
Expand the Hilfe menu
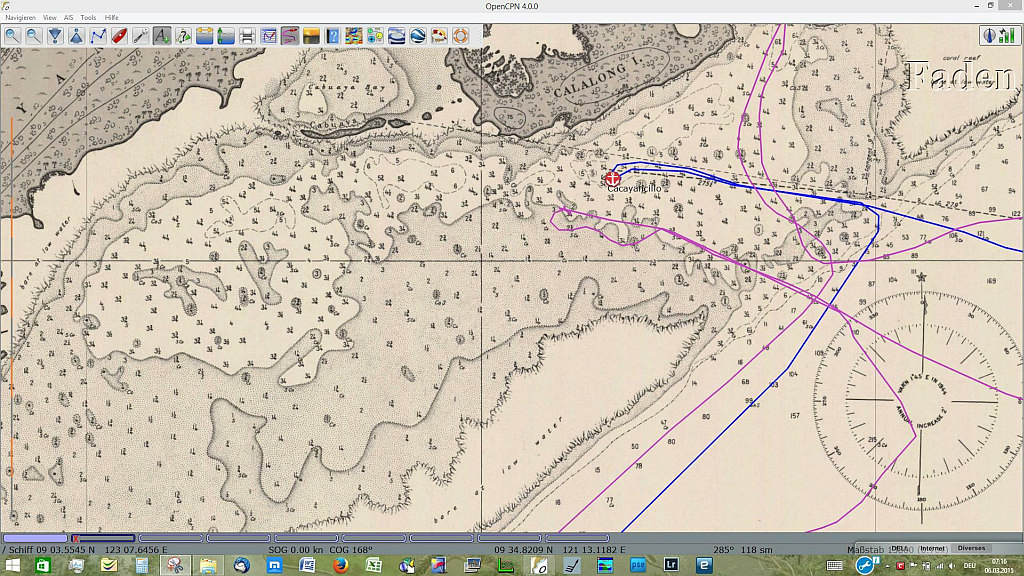[x=111, y=18]
